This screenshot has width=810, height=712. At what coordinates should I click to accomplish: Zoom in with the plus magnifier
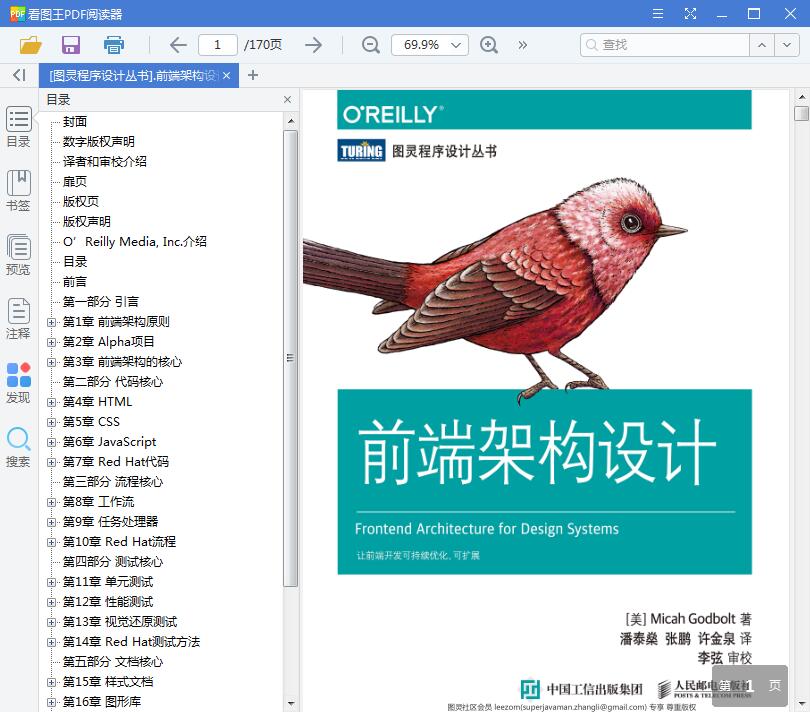(x=489, y=45)
